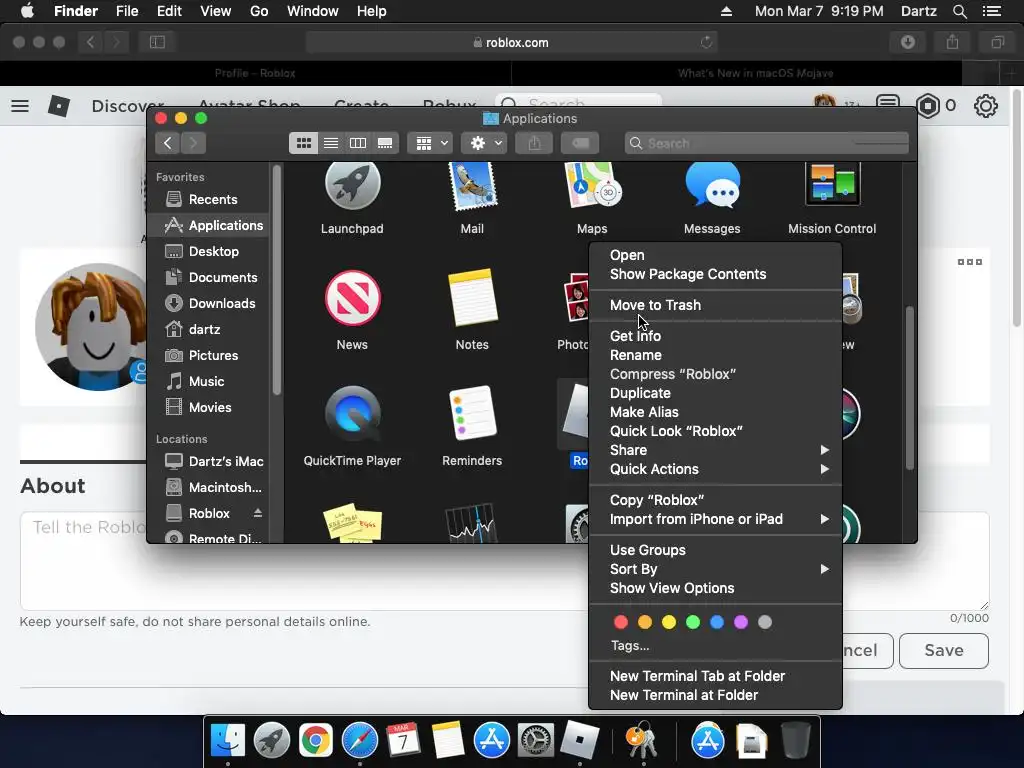Click the Save button on Roblox page

944,650
